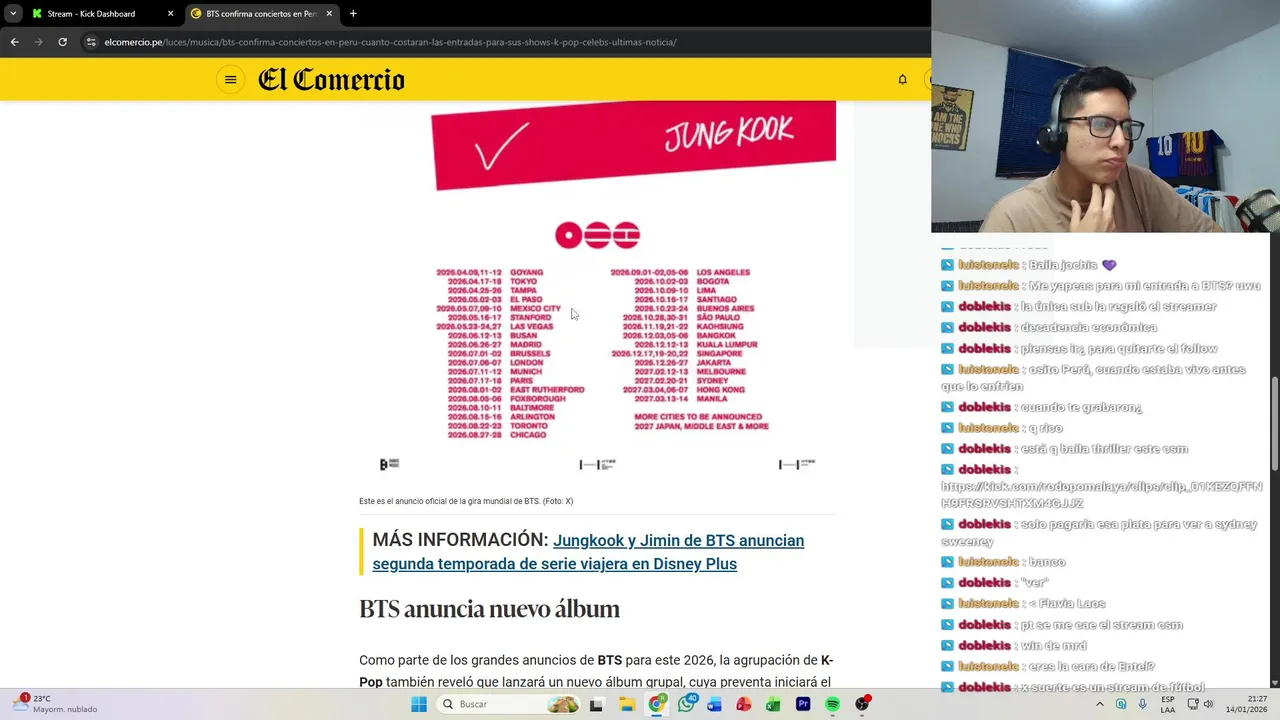Click the tour poster photo caption text
The width and height of the screenshot is (1280, 720).
(466, 501)
